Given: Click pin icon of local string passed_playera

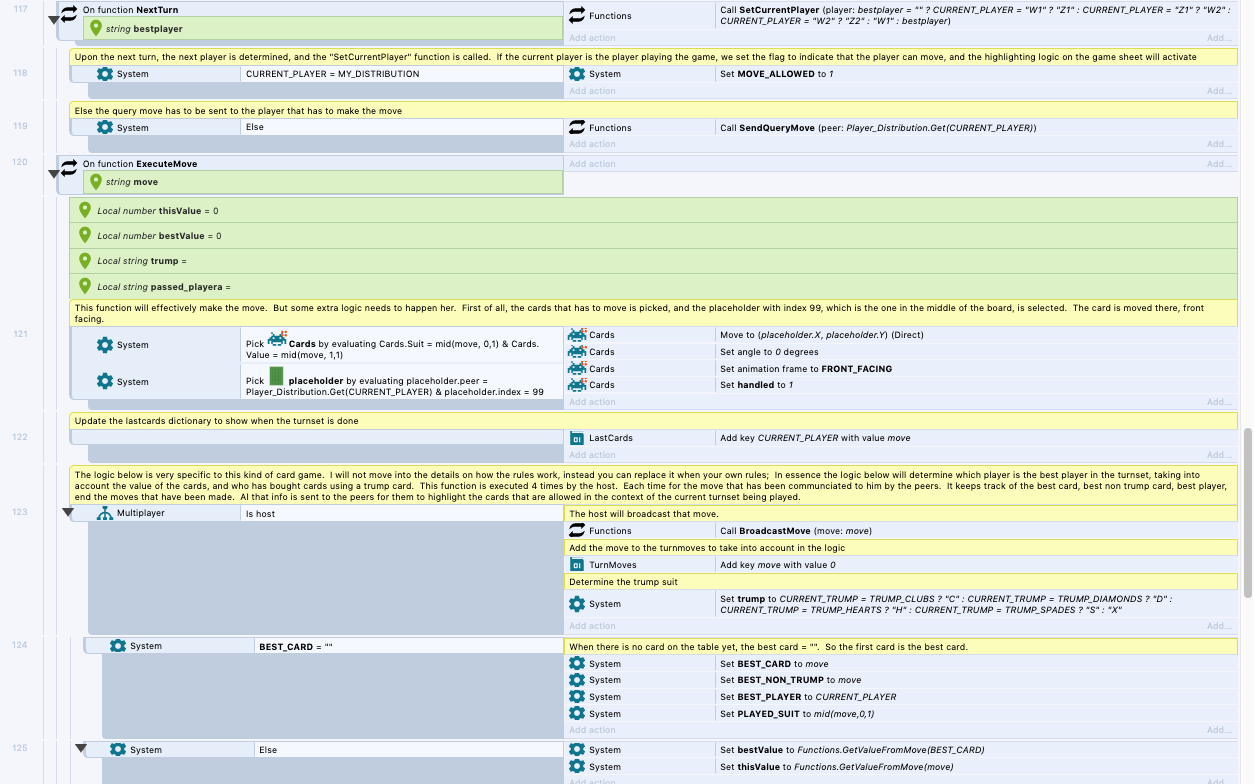Looking at the screenshot, I should [84, 287].
